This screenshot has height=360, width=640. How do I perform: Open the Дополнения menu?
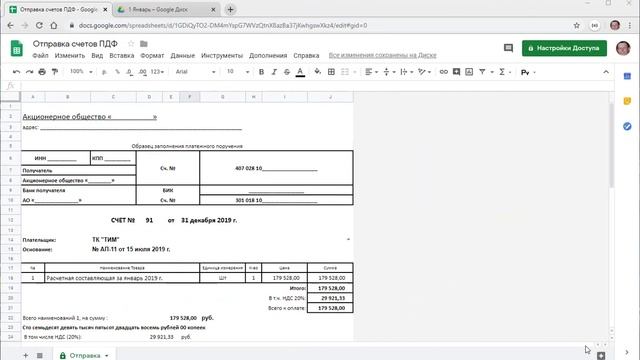point(268,56)
